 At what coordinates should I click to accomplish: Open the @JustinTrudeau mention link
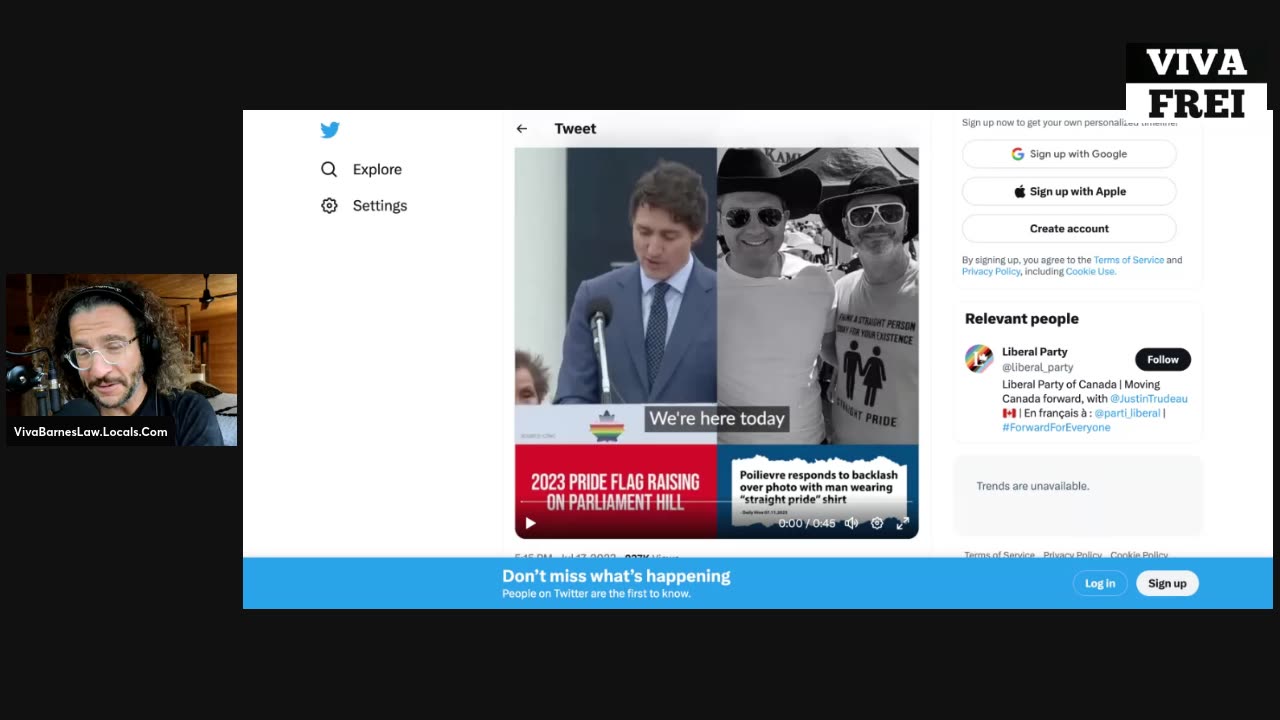tap(1149, 399)
